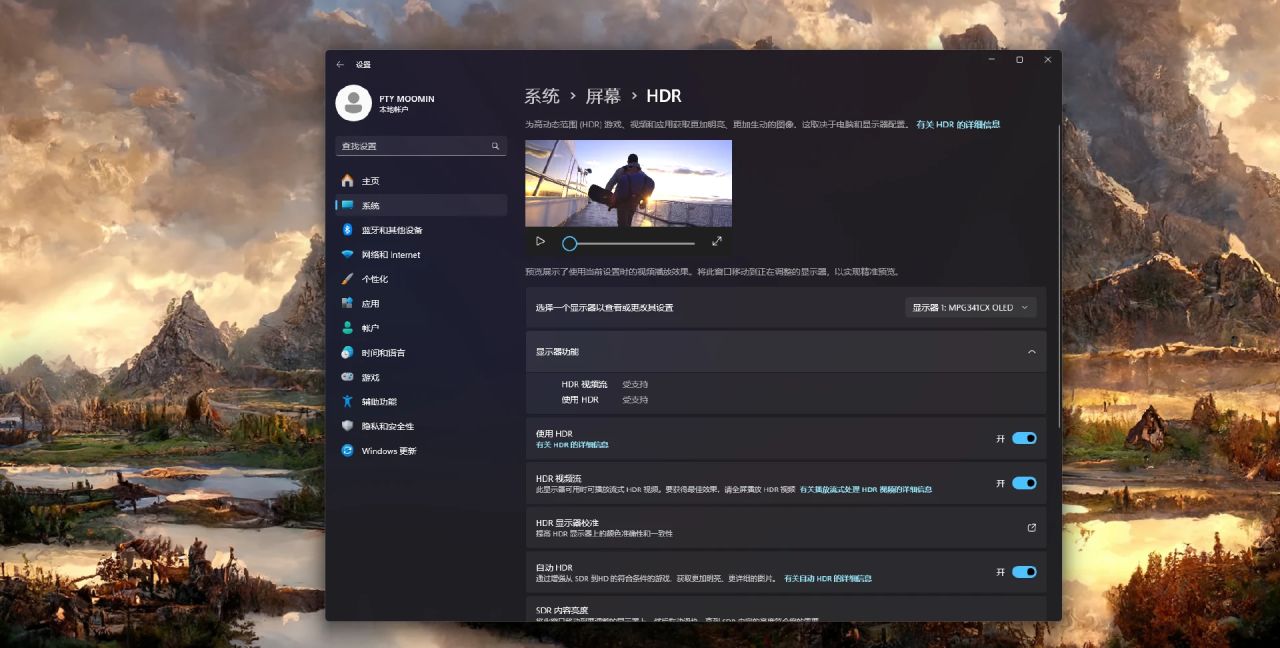This screenshot has height=648, width=1280.
Task: Disable the 自动 HDR toggle
Action: pyautogui.click(x=1024, y=572)
